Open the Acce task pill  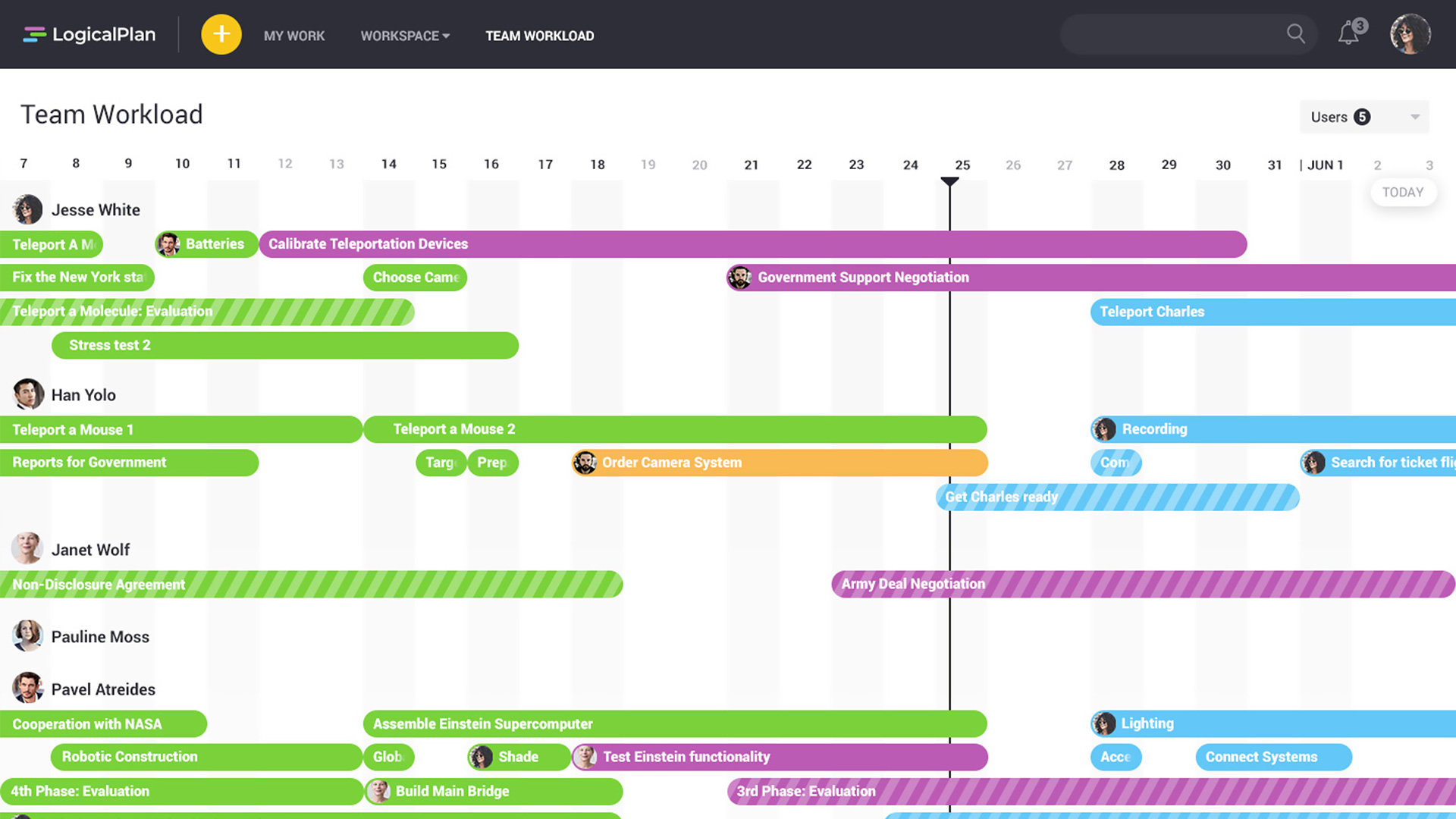(x=1116, y=757)
